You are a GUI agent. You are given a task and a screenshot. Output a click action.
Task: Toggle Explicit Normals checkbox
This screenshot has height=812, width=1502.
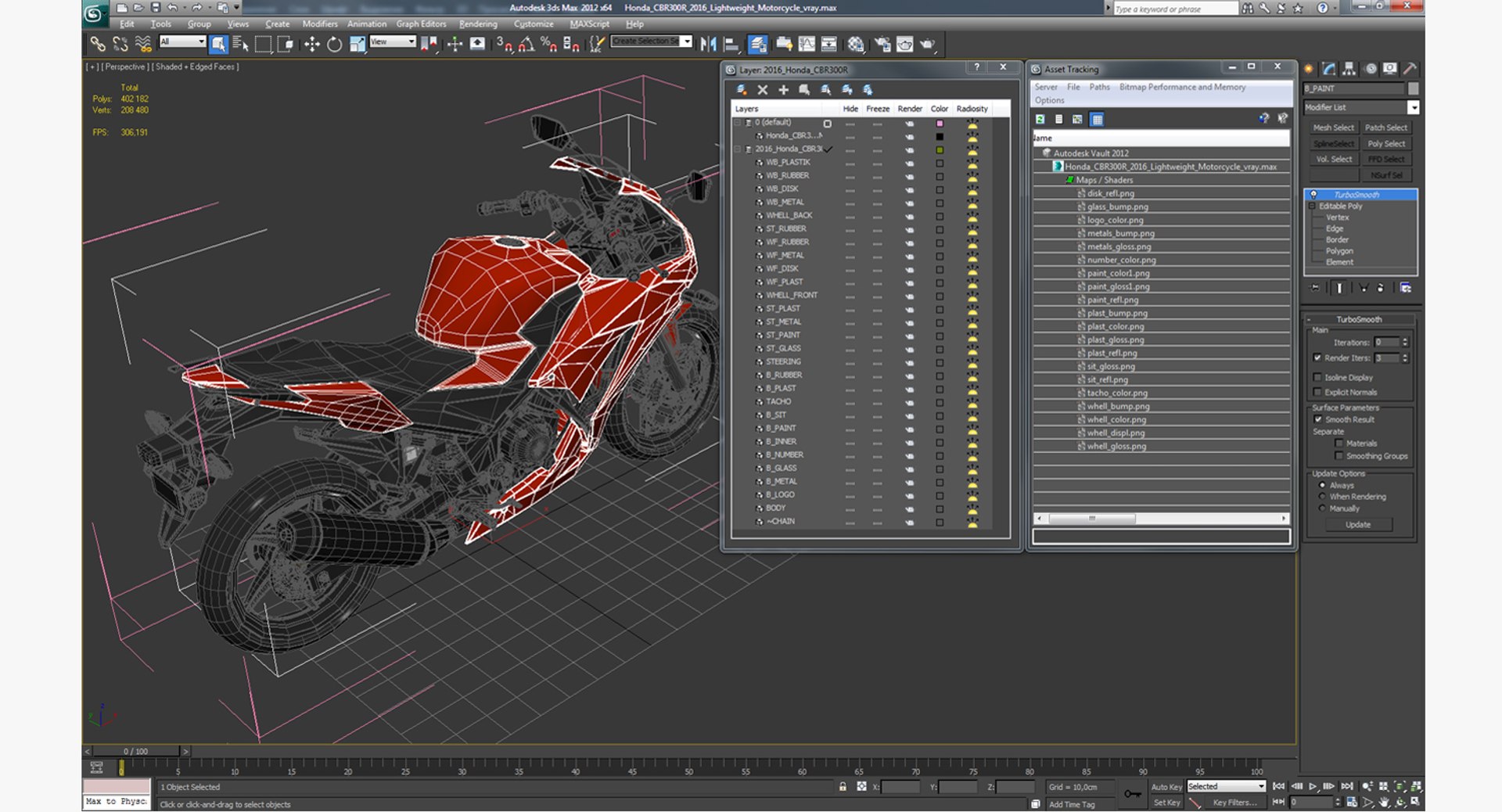point(1317,392)
